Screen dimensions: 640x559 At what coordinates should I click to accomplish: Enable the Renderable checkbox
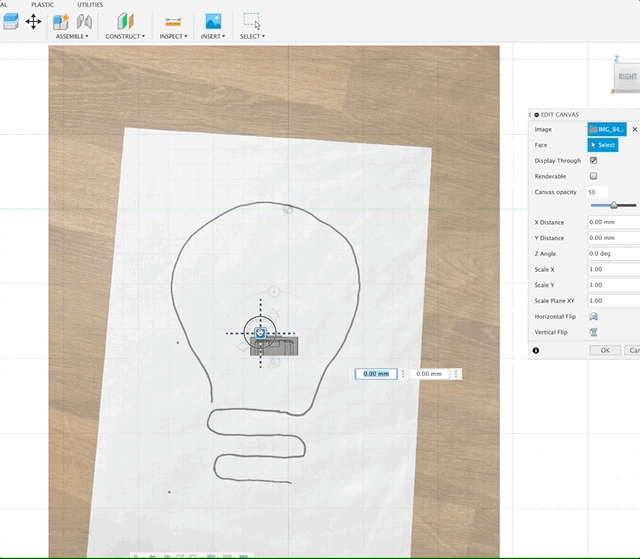593,176
